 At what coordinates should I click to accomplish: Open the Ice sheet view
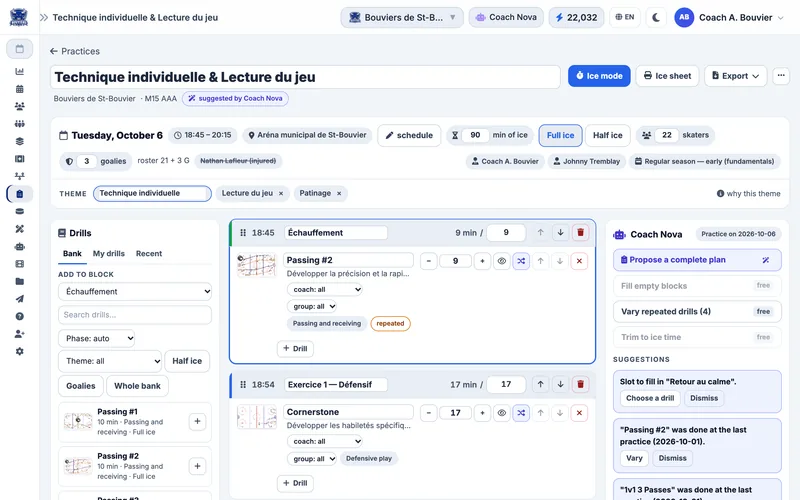pyautogui.click(x=667, y=76)
